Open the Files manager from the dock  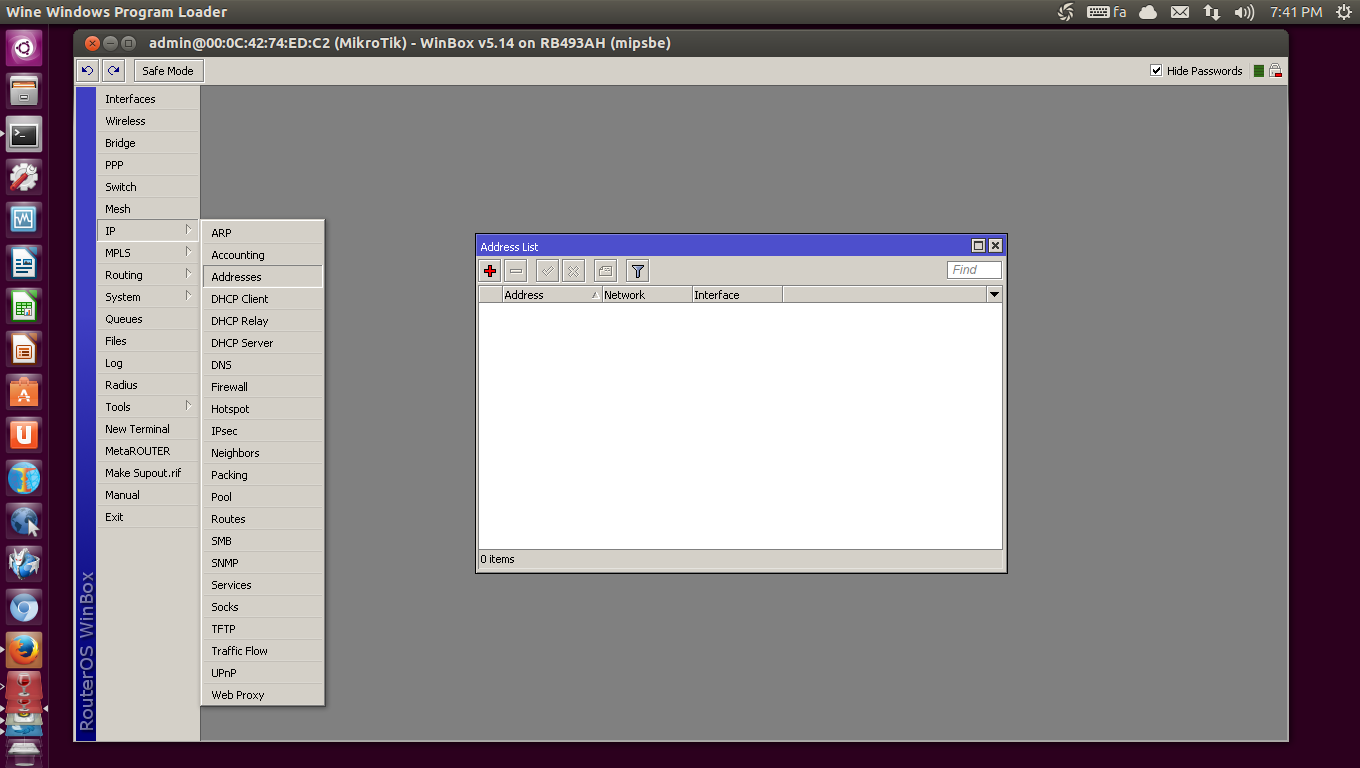click(x=24, y=90)
